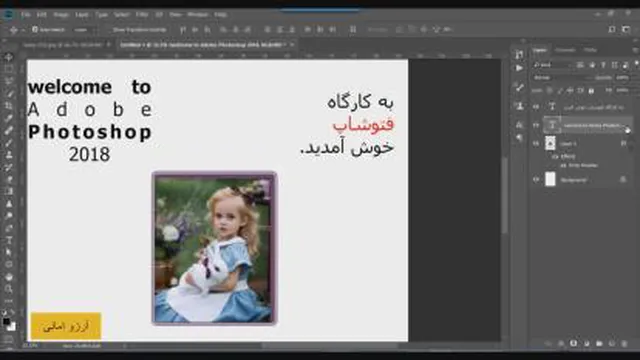Click the Background layer thumbnail

(550, 179)
